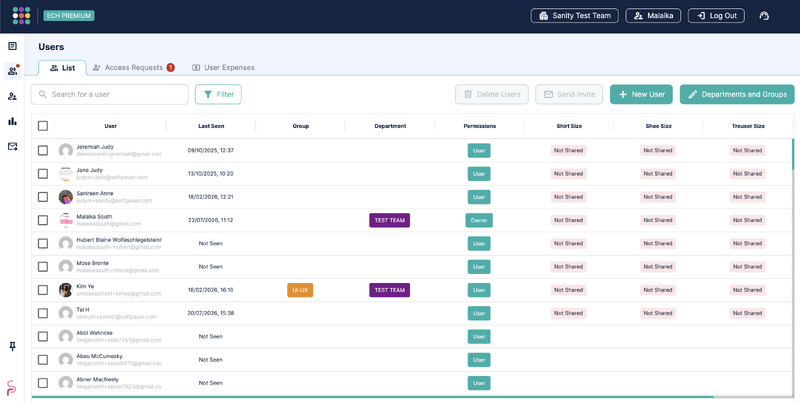
Task: Select the checkbox beside Kim Ye
Action: [x=43, y=290]
